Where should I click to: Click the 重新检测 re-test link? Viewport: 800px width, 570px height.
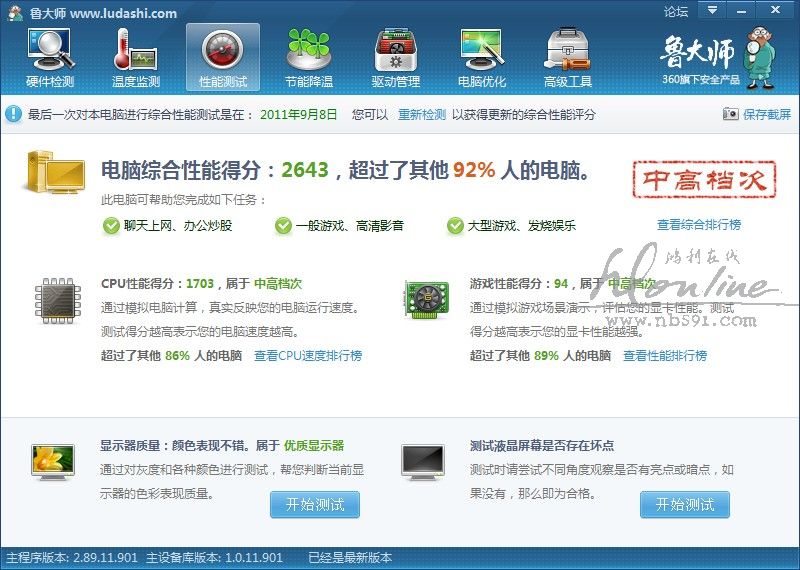[x=422, y=114]
